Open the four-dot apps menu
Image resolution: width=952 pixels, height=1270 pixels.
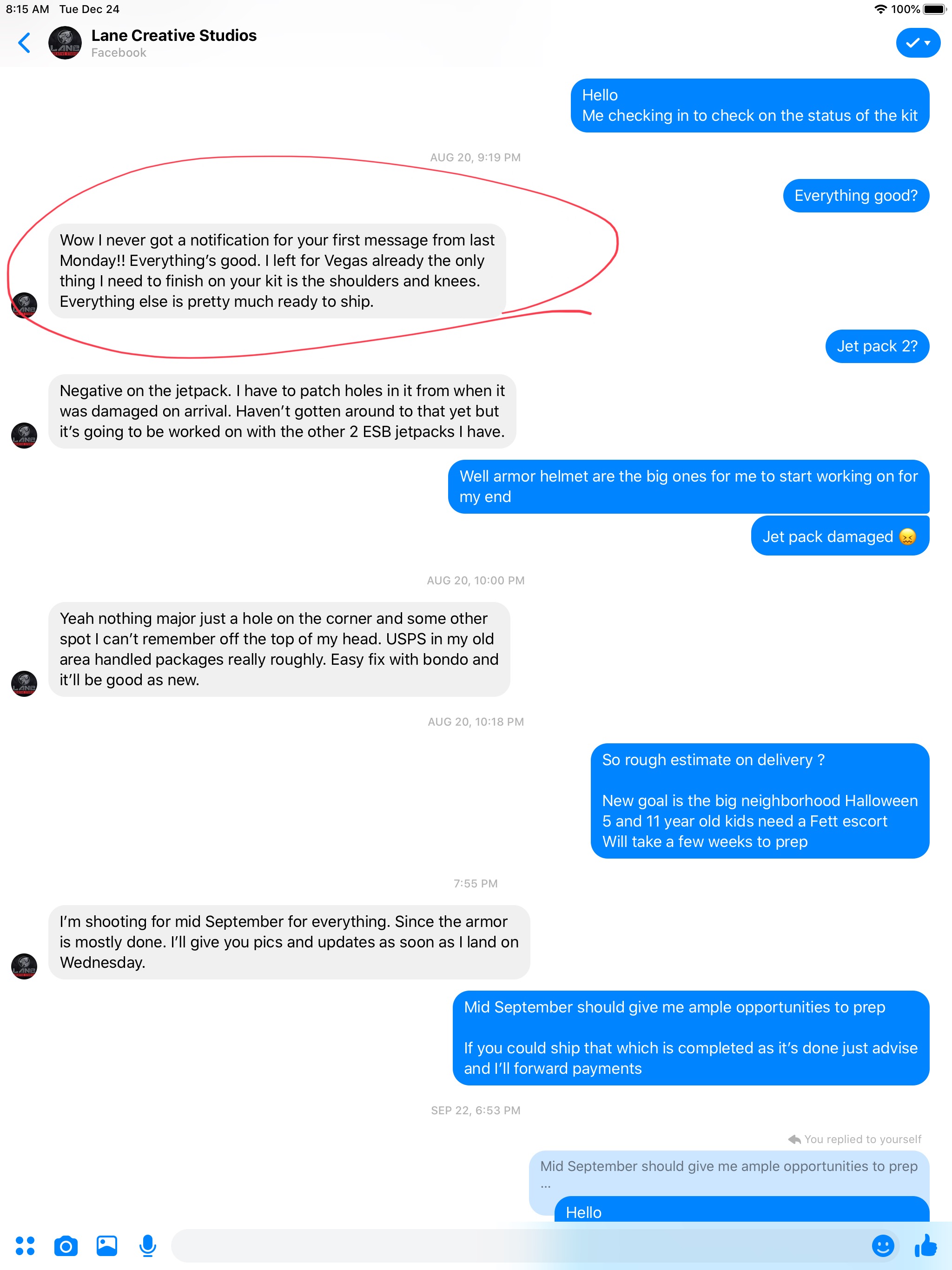click(x=25, y=1246)
